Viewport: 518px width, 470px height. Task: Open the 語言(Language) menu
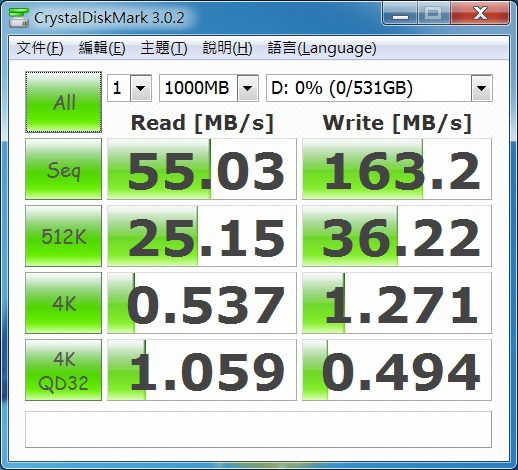322,48
